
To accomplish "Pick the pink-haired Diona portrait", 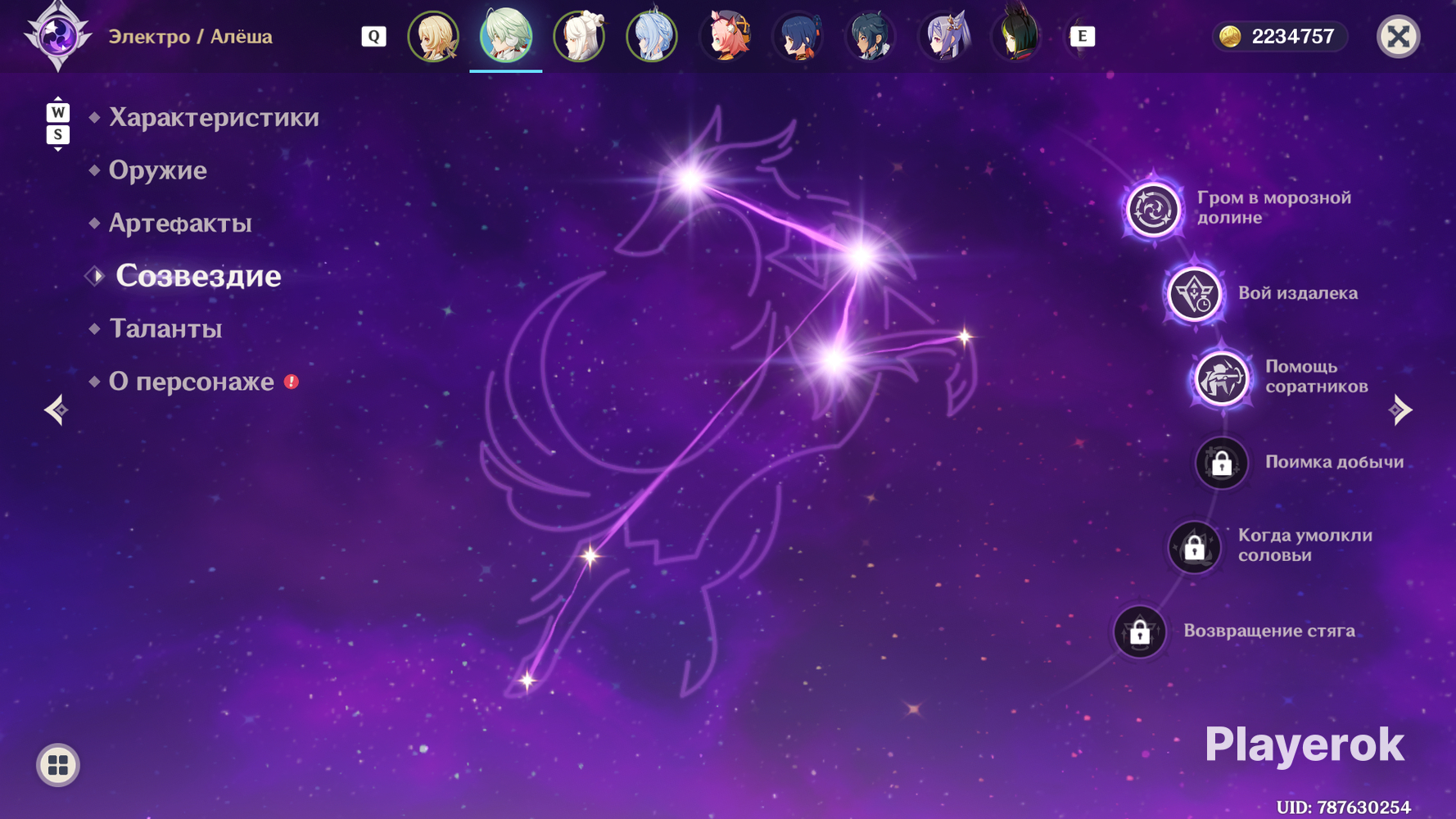I will pos(726,36).
